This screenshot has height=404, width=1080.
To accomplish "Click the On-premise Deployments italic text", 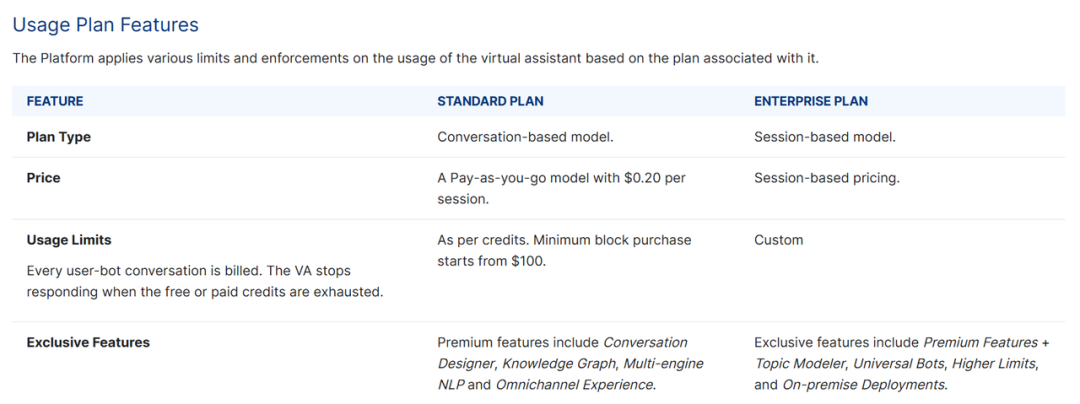I will click(x=863, y=383).
